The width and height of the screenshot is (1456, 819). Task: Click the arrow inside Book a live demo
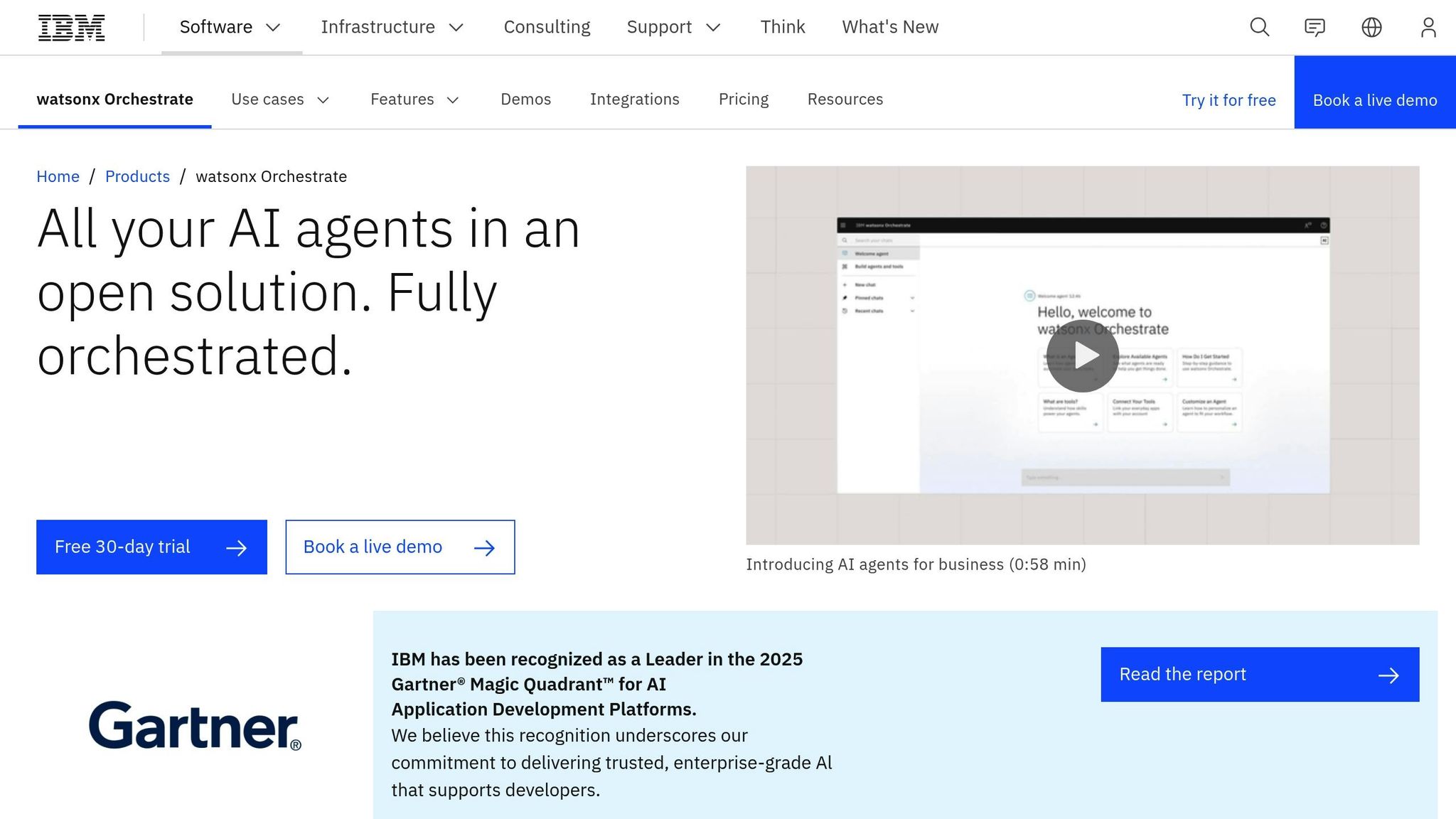(x=485, y=547)
